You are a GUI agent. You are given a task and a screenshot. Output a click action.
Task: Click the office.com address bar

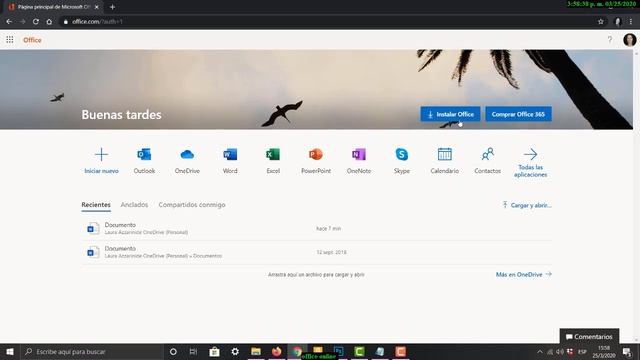click(327, 22)
